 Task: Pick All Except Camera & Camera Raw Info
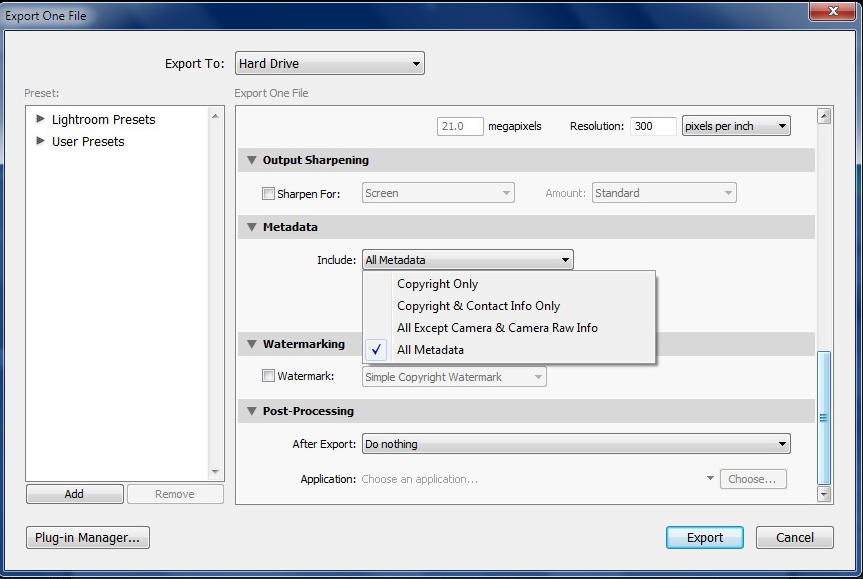[497, 328]
